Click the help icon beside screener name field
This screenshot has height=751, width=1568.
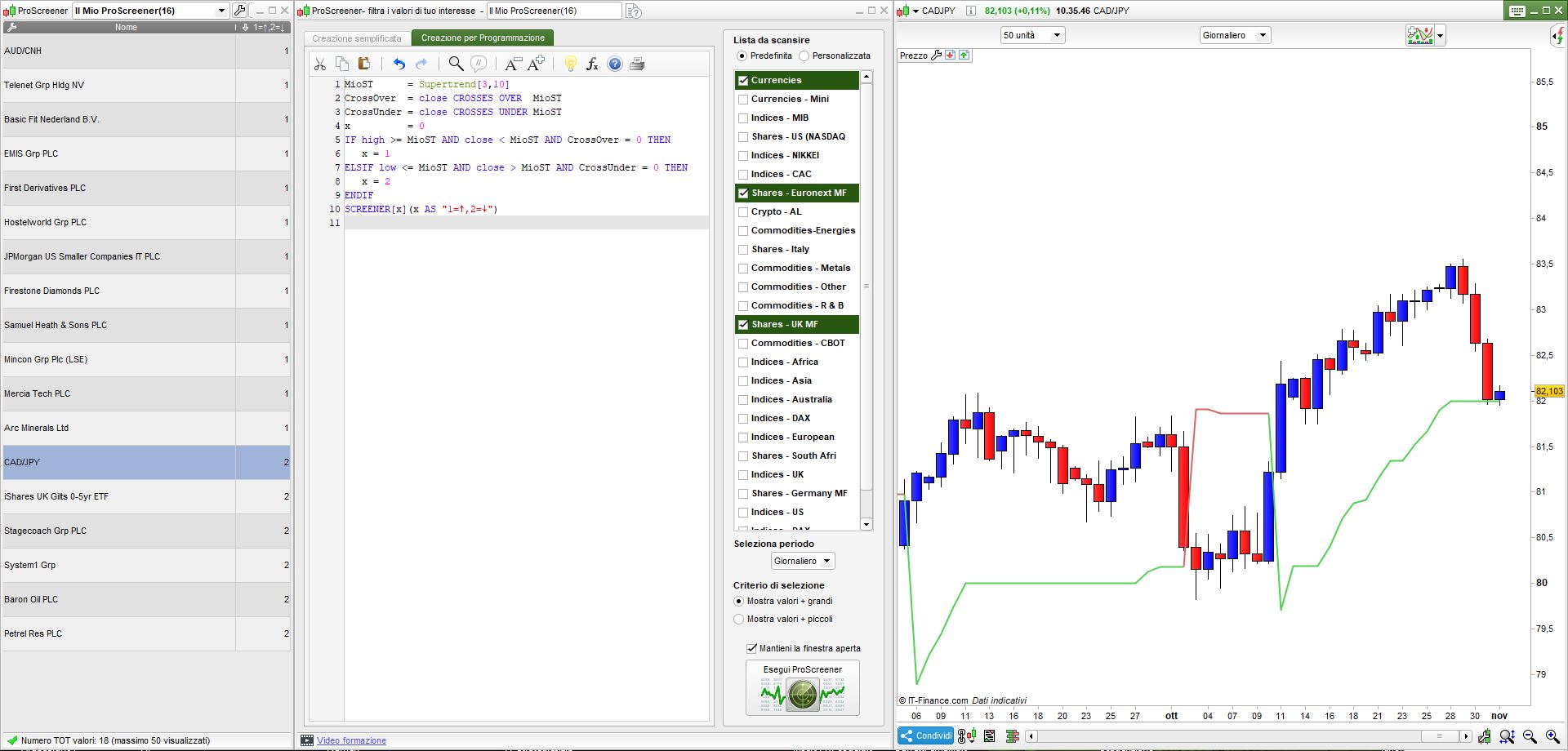[x=633, y=11]
